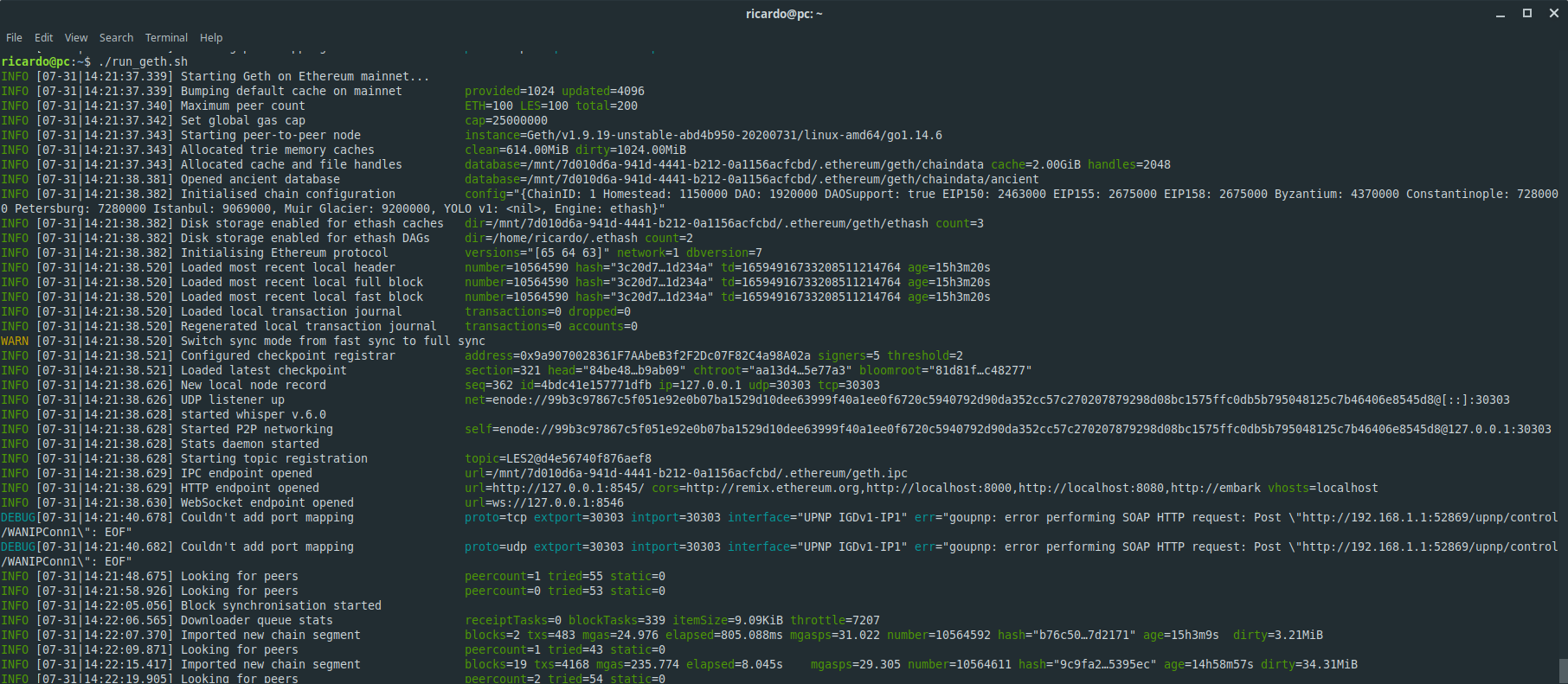Click 'peercount=1 tried=43' values
This screenshot has width=1568, height=684.
(534, 649)
